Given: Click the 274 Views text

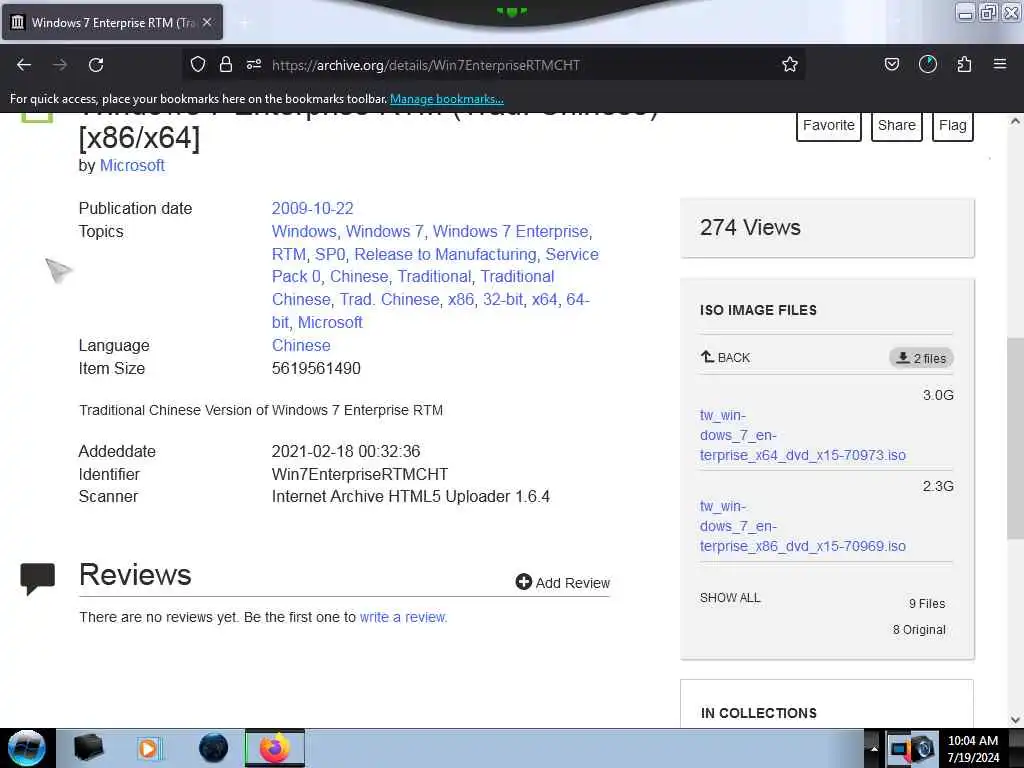Looking at the screenshot, I should point(750,227).
